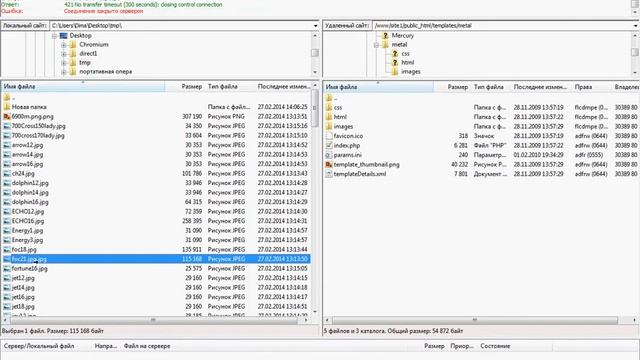
Task: Click the template_thumbnail.png file icon
Action: 329,164
